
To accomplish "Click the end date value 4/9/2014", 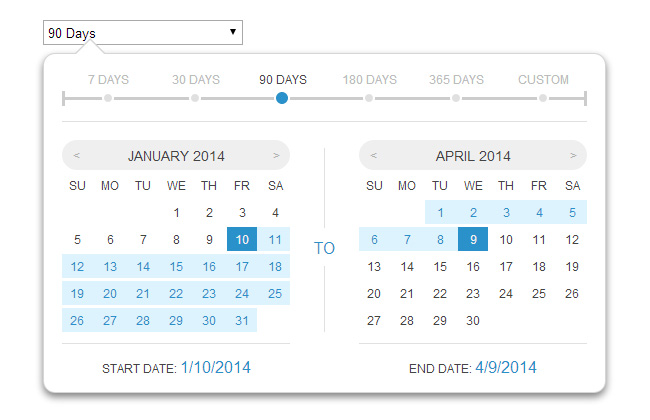I will point(505,369).
